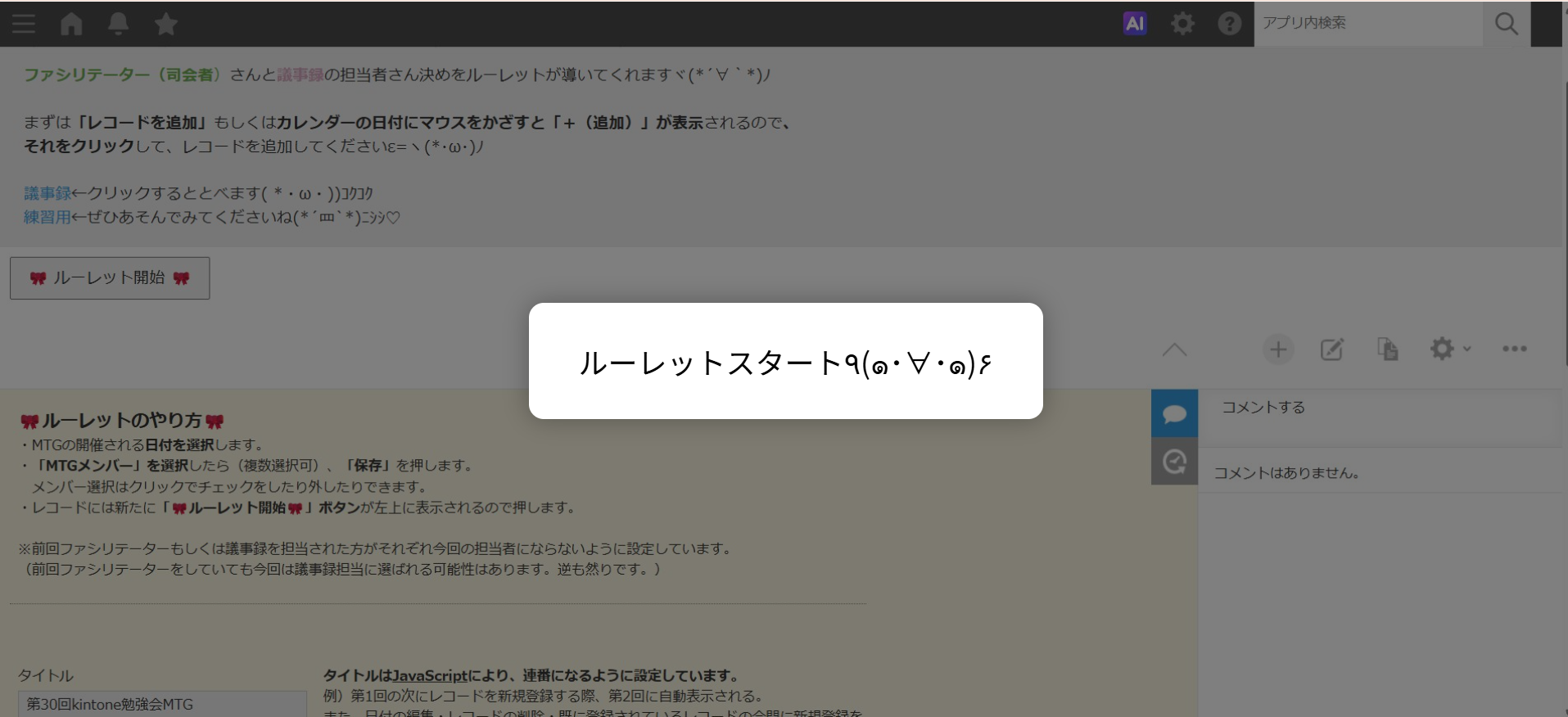Click the pink 議事録 text in intro
The height and width of the screenshot is (717, 1568).
click(x=300, y=75)
